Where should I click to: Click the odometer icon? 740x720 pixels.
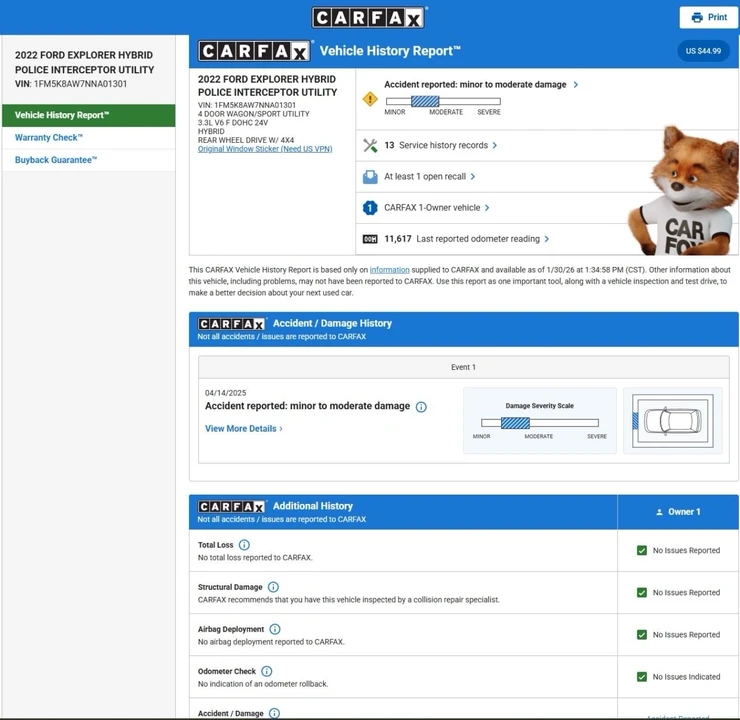click(x=370, y=239)
